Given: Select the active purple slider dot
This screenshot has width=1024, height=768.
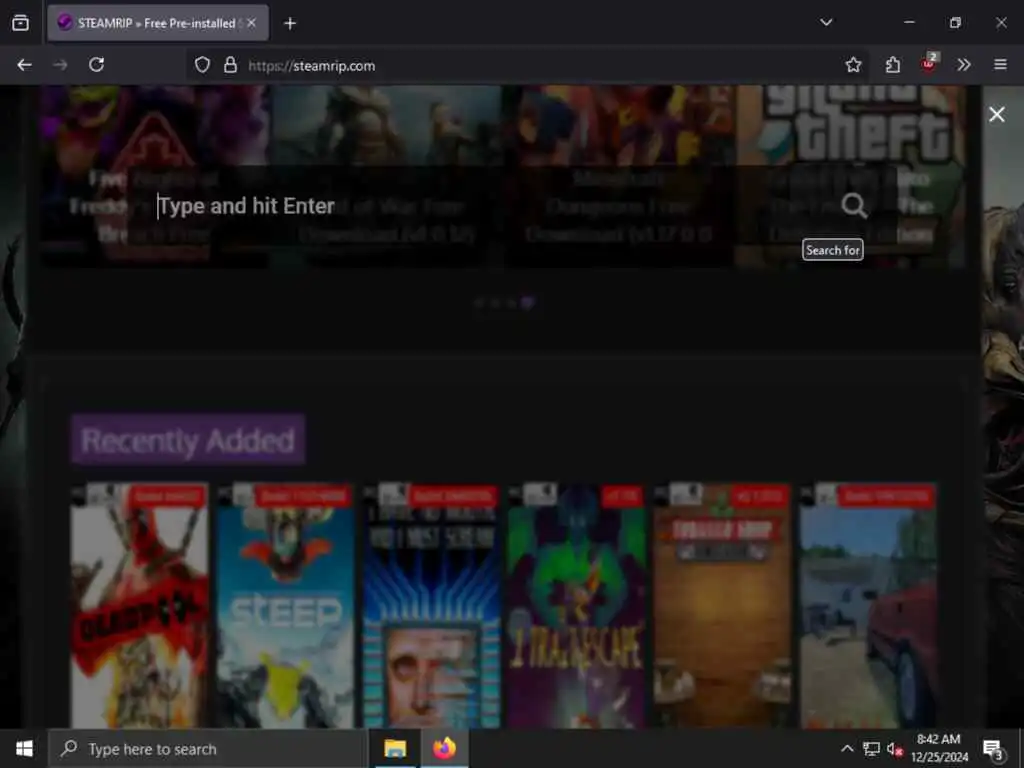Looking at the screenshot, I should [x=528, y=302].
